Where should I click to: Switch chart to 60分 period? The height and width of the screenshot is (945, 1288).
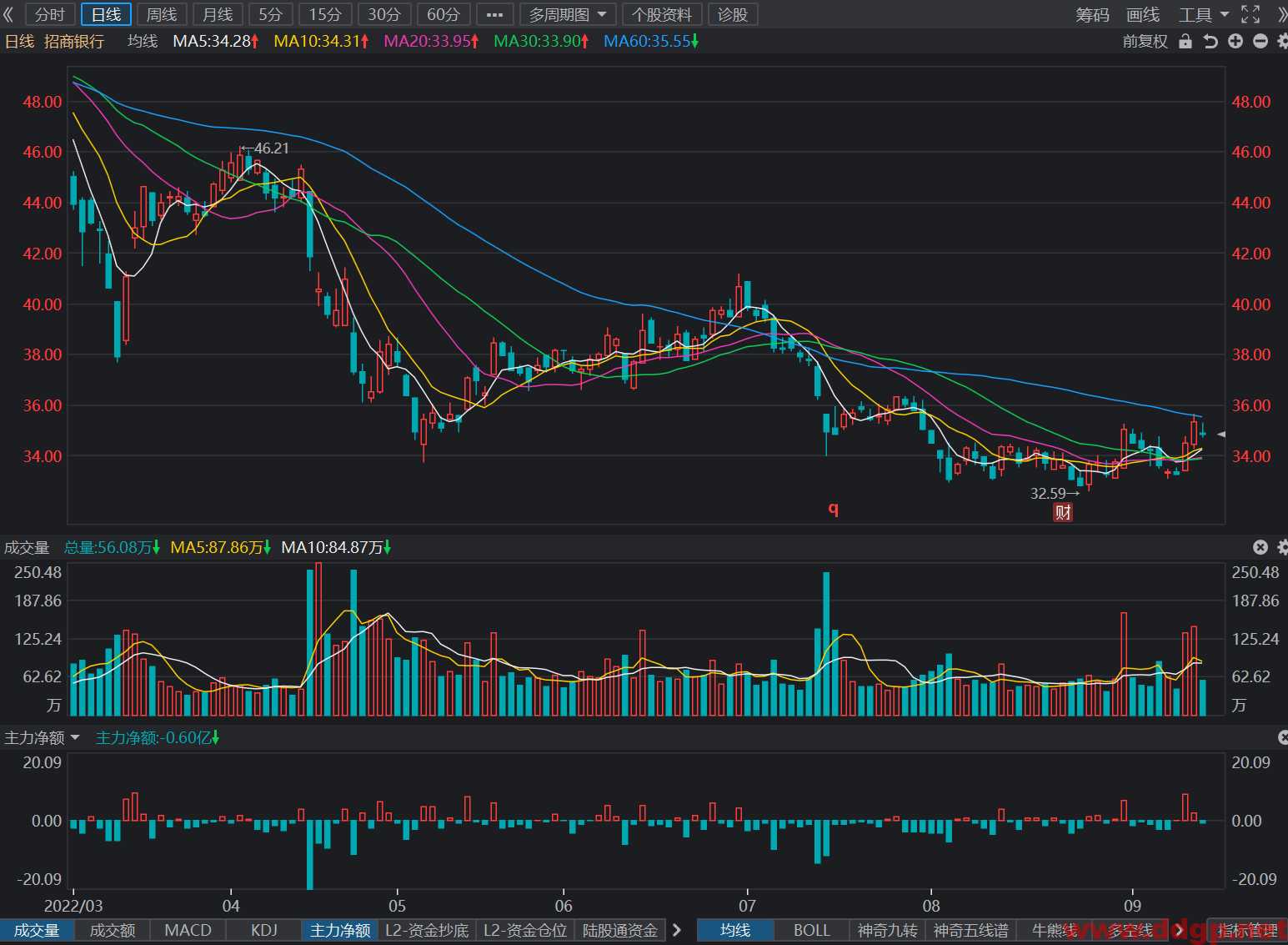[444, 14]
